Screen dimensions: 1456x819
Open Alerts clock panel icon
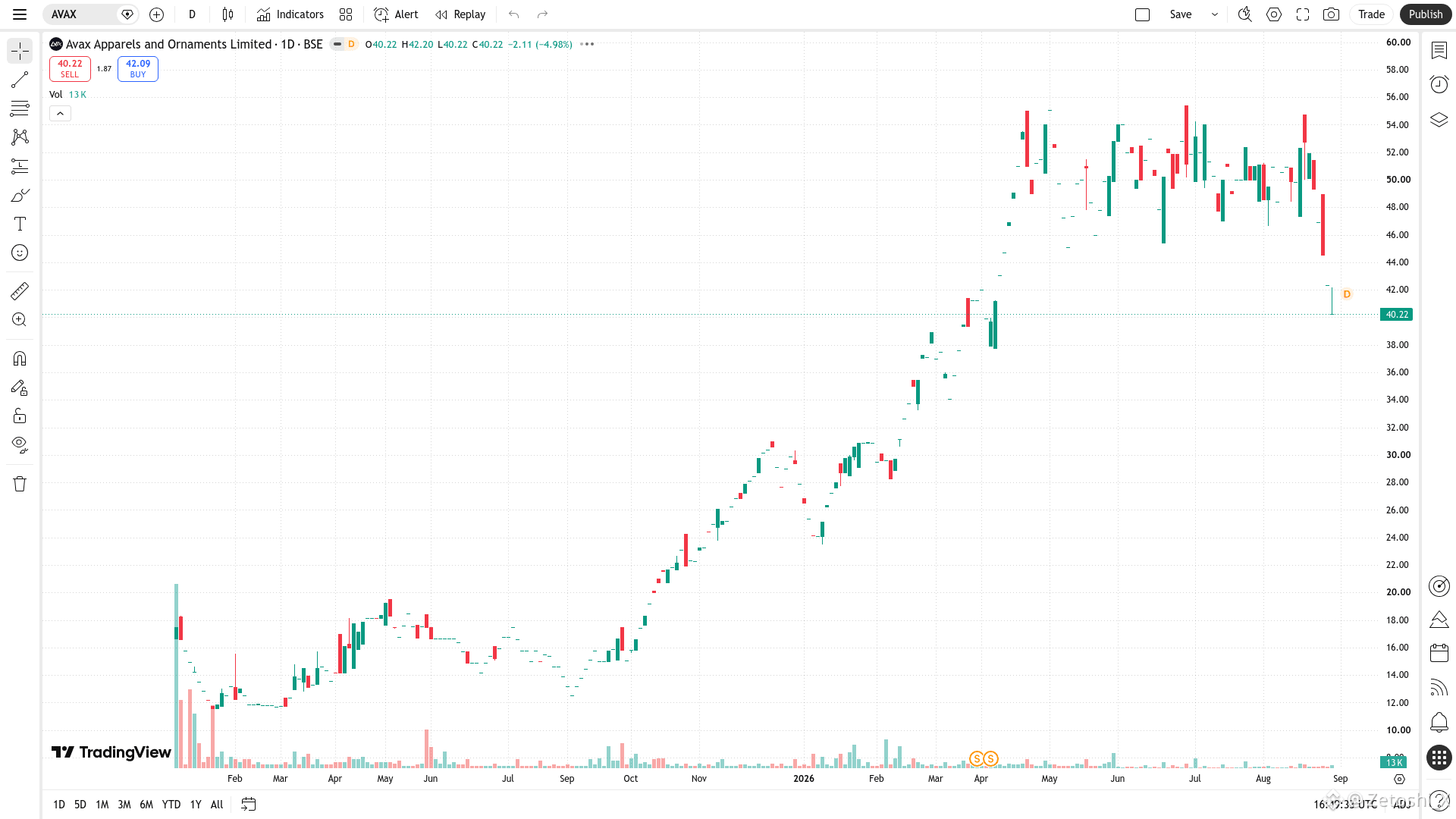[x=1439, y=84]
